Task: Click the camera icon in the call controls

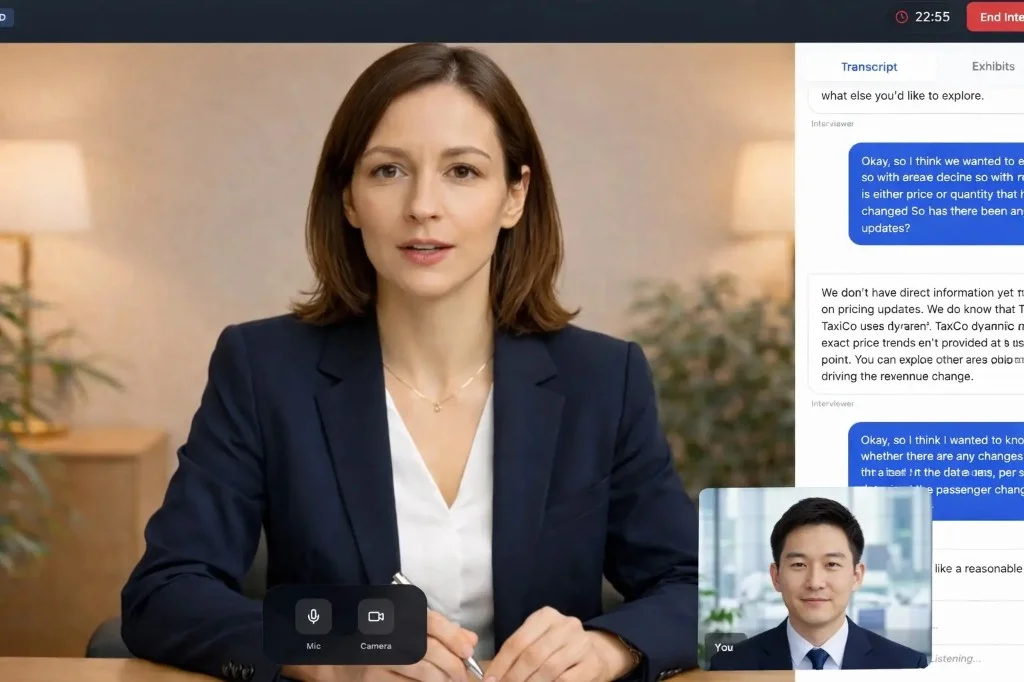Action: (375, 617)
